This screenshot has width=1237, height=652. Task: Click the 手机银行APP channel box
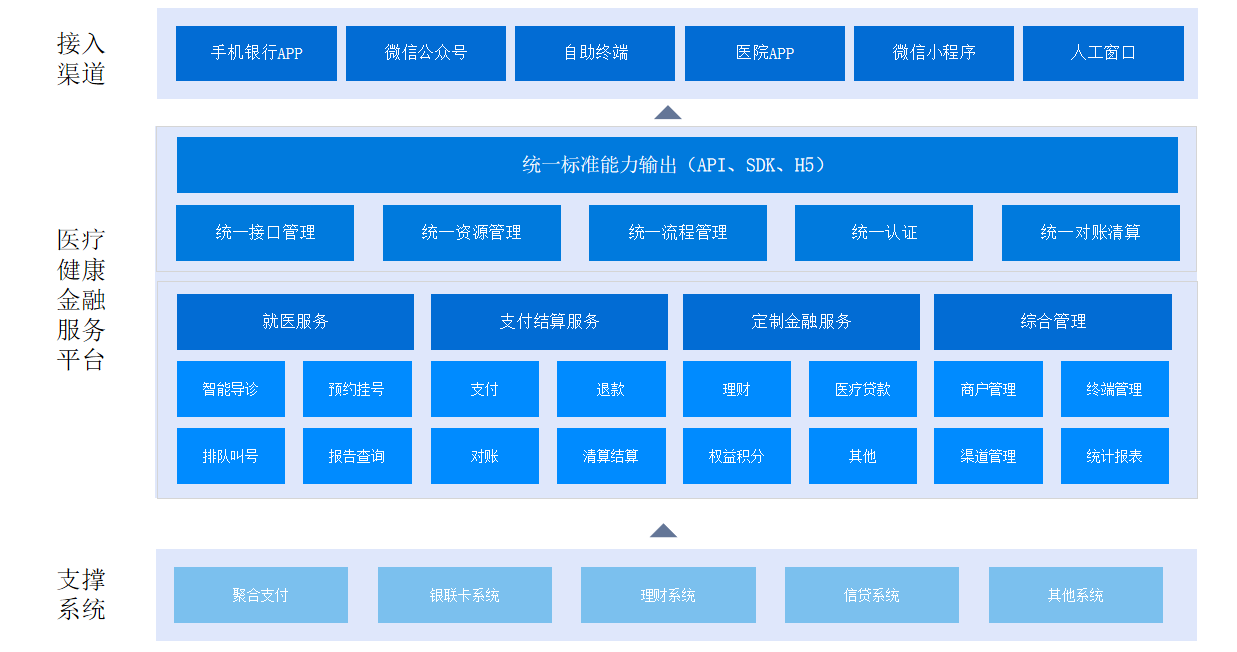256,53
